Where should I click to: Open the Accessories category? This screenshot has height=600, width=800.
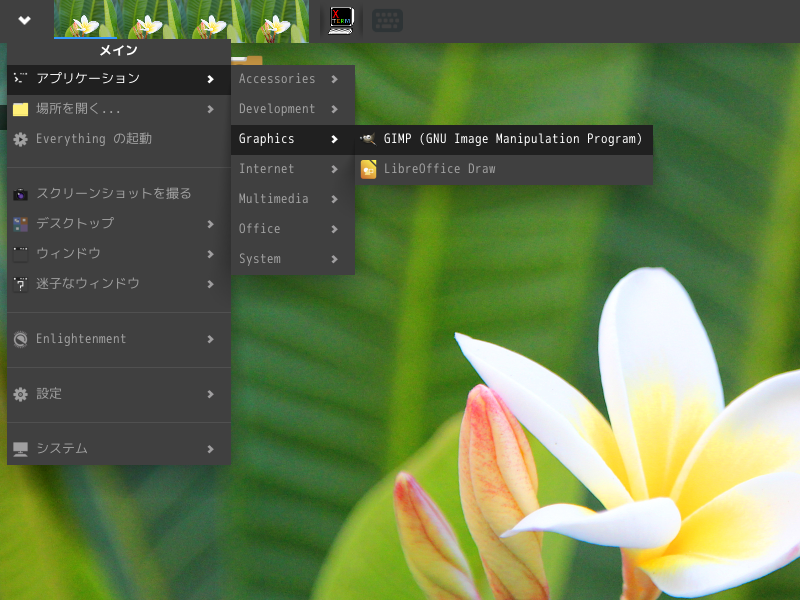pyautogui.click(x=293, y=79)
